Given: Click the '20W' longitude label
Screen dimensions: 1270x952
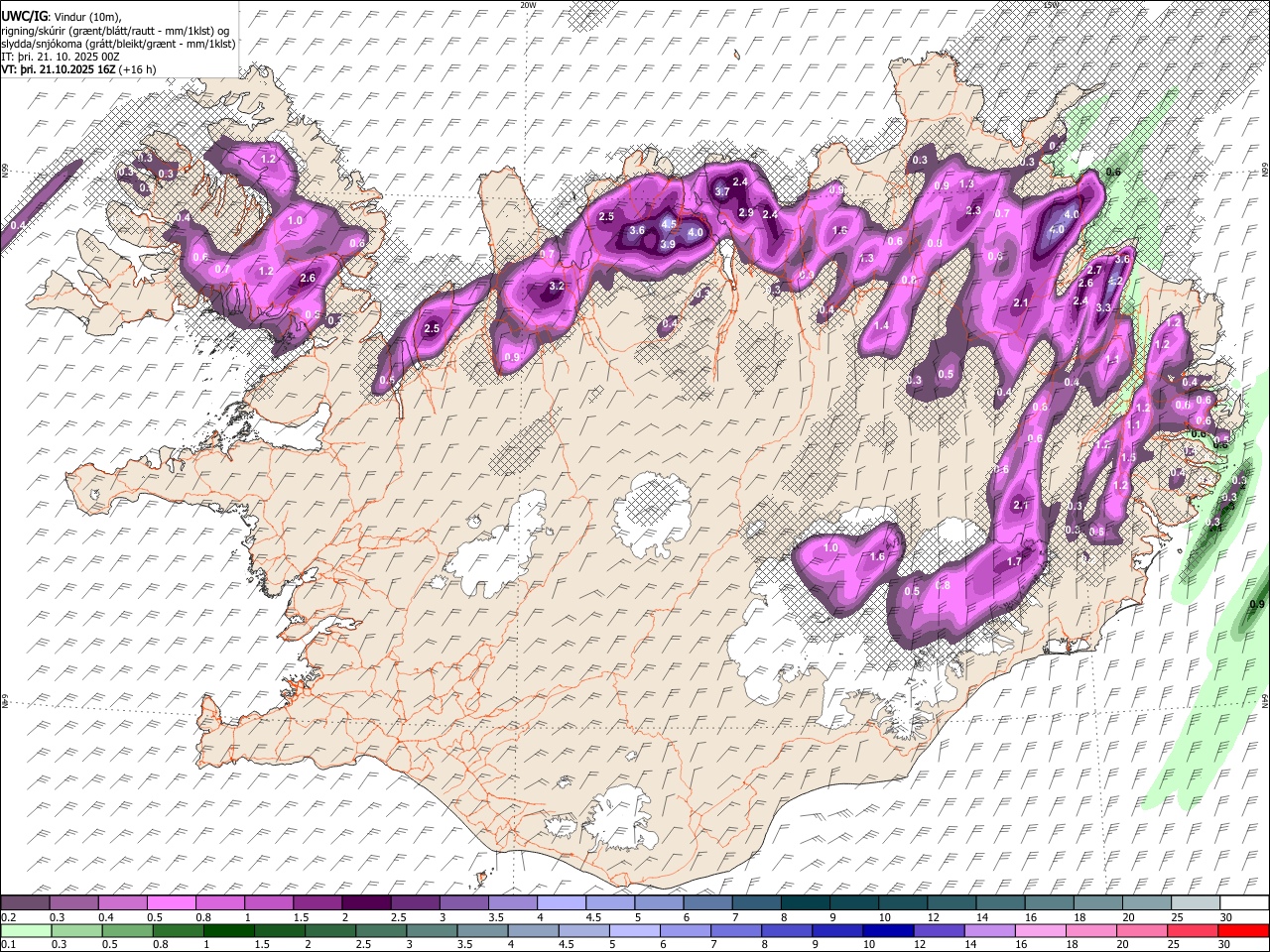Looking at the screenshot, I should (528, 4).
